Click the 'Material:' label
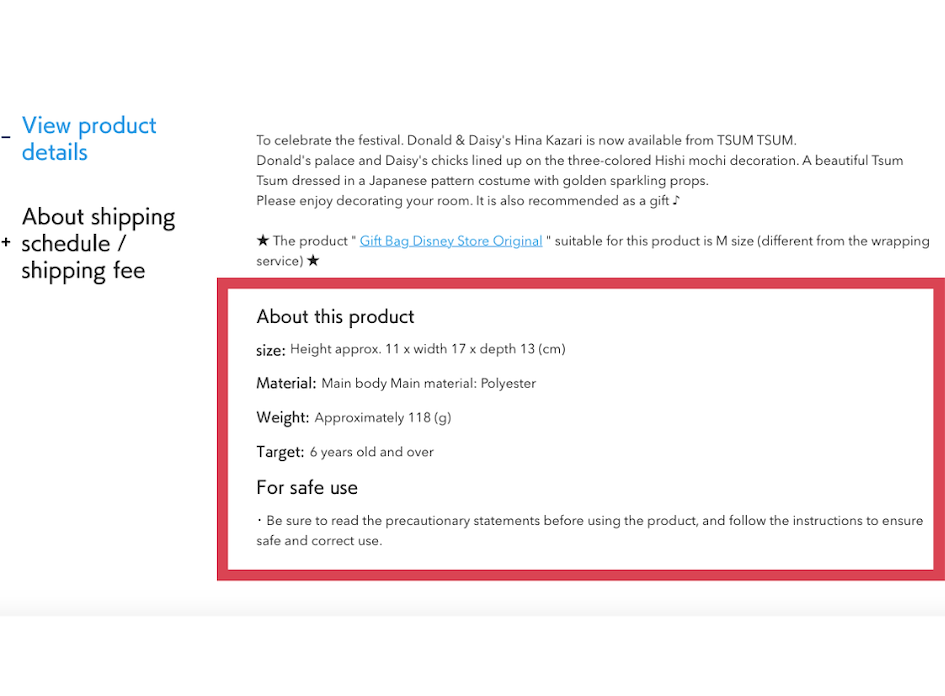The image size is (945, 696). [286, 383]
